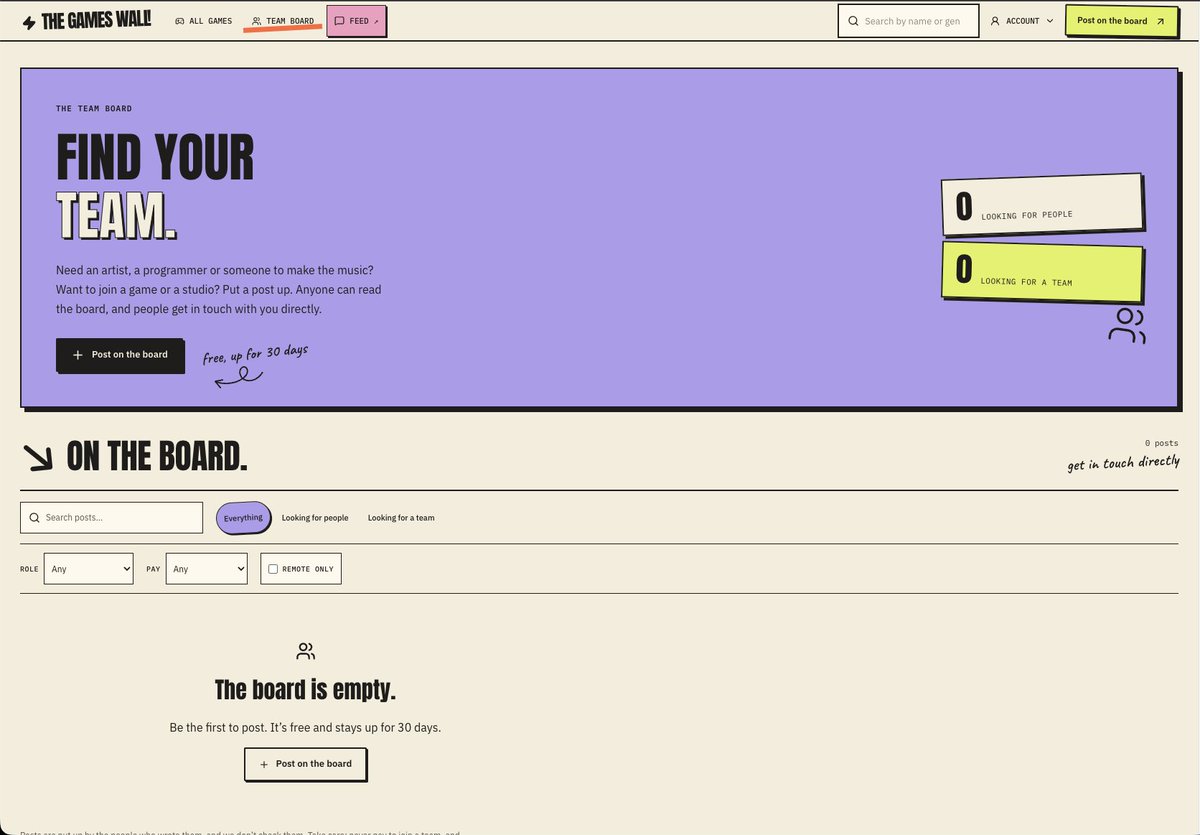Screen dimensions: 1200x835
Task: Click the search magnifier icon in header
Action: click(x=853, y=21)
